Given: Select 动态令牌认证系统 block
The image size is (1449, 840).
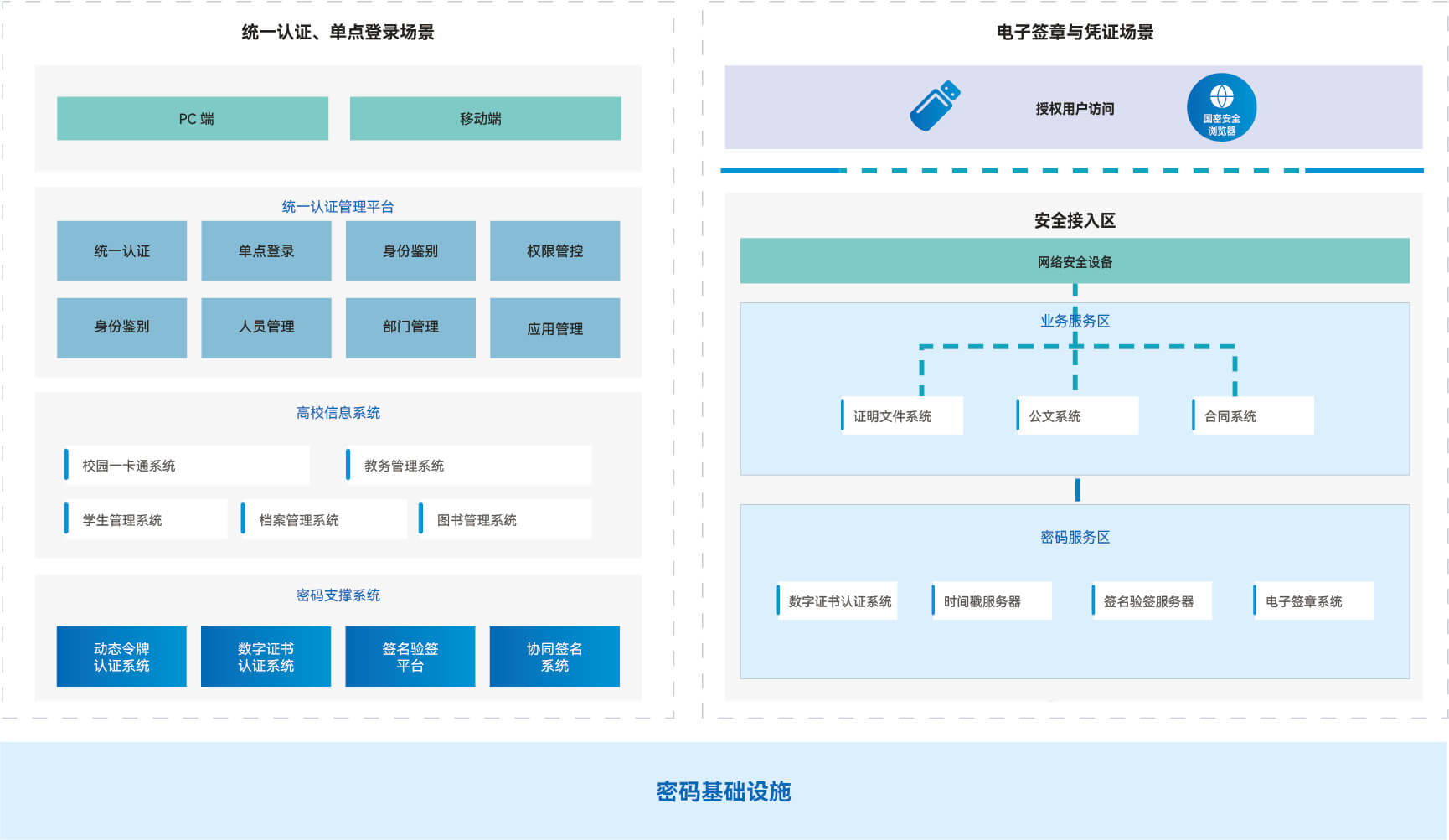Looking at the screenshot, I should [122, 657].
